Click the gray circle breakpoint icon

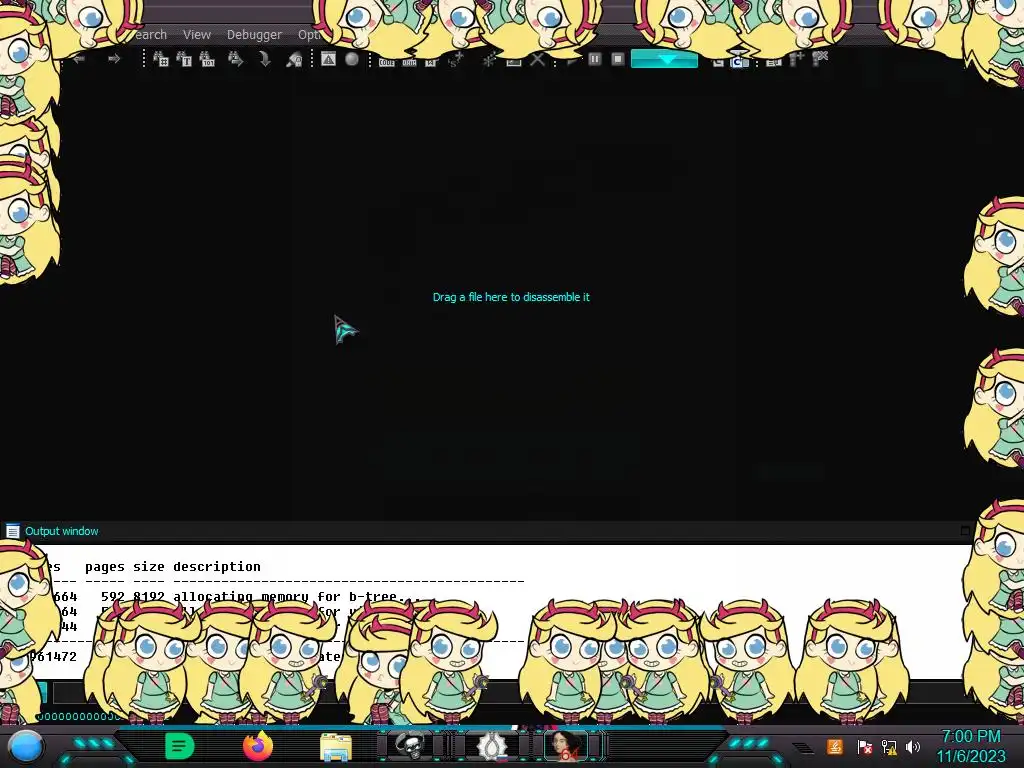click(x=352, y=59)
